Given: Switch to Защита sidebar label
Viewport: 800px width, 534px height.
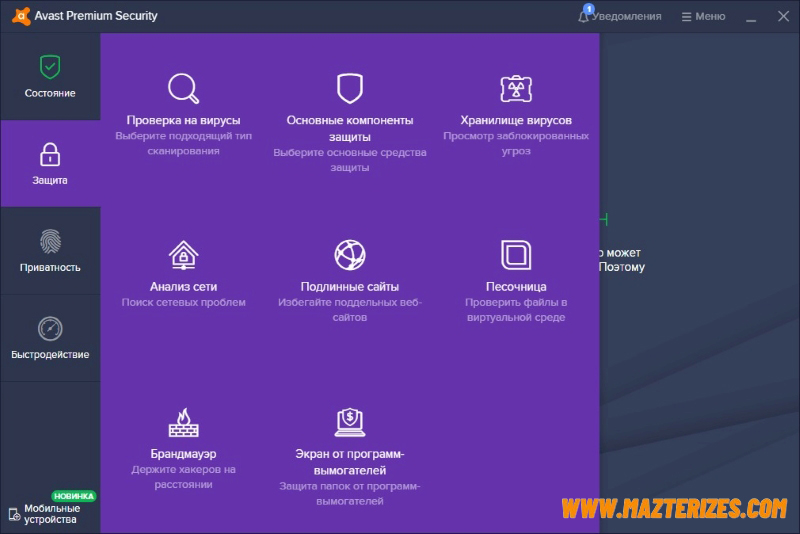Looking at the screenshot, I should (x=50, y=180).
